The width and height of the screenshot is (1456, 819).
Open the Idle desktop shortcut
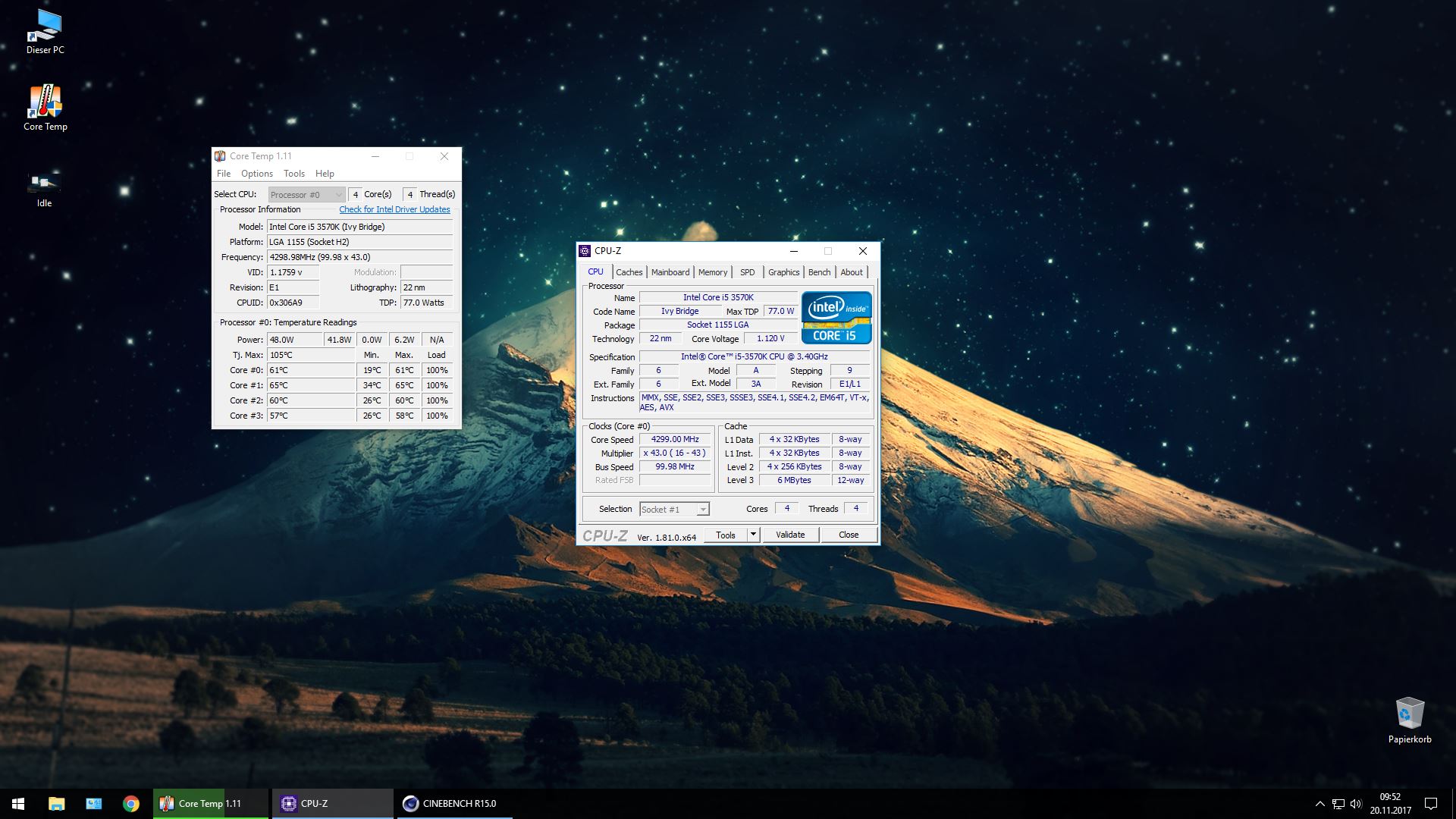click(x=44, y=187)
